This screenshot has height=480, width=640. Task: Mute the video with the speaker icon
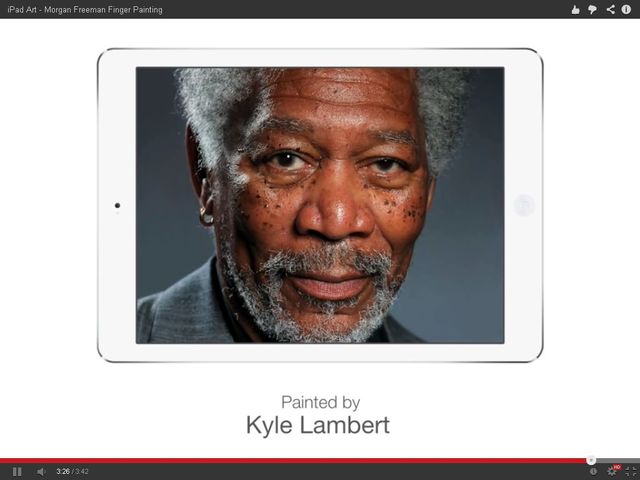(x=41, y=472)
